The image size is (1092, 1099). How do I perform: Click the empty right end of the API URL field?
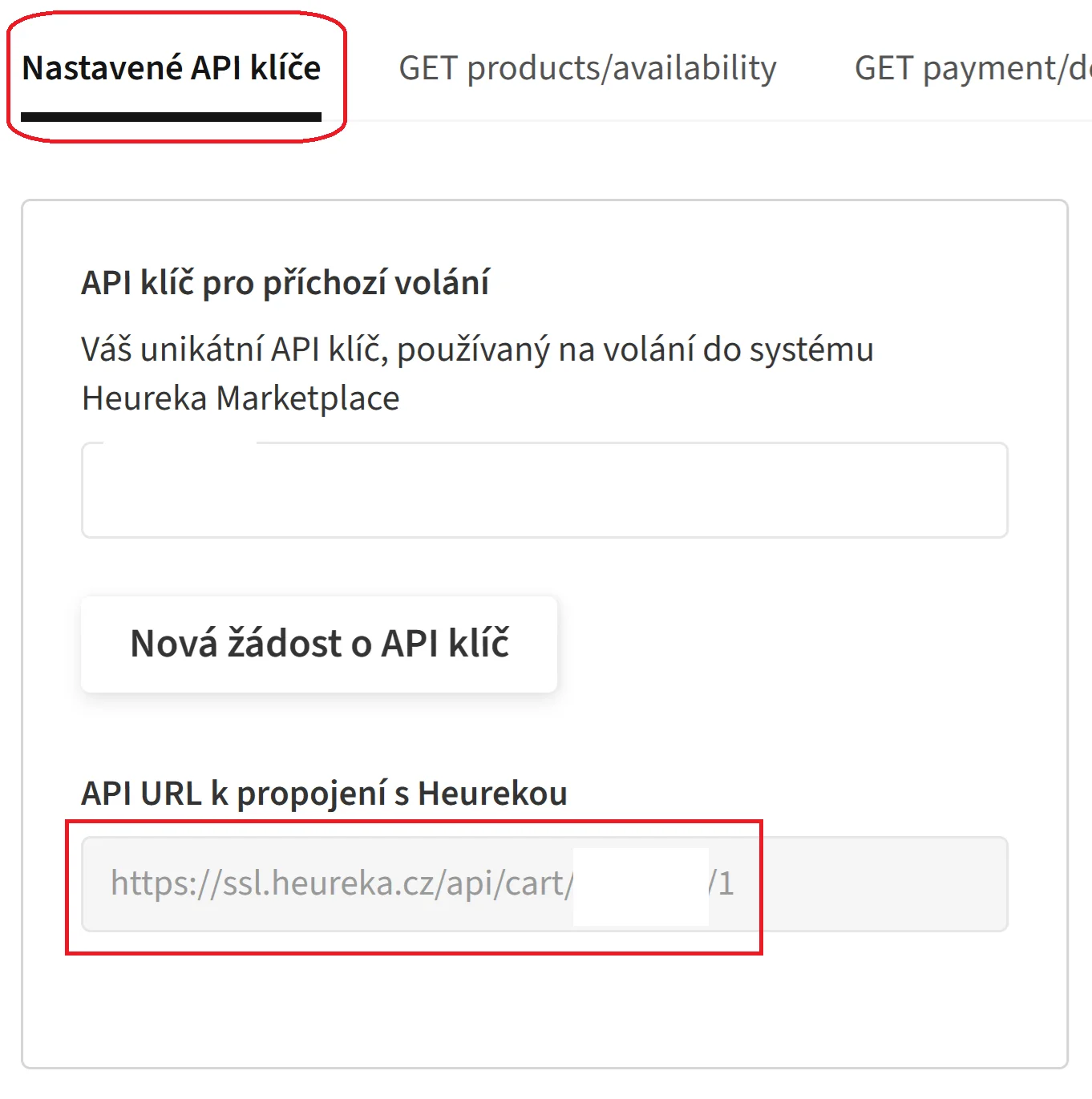(882, 884)
